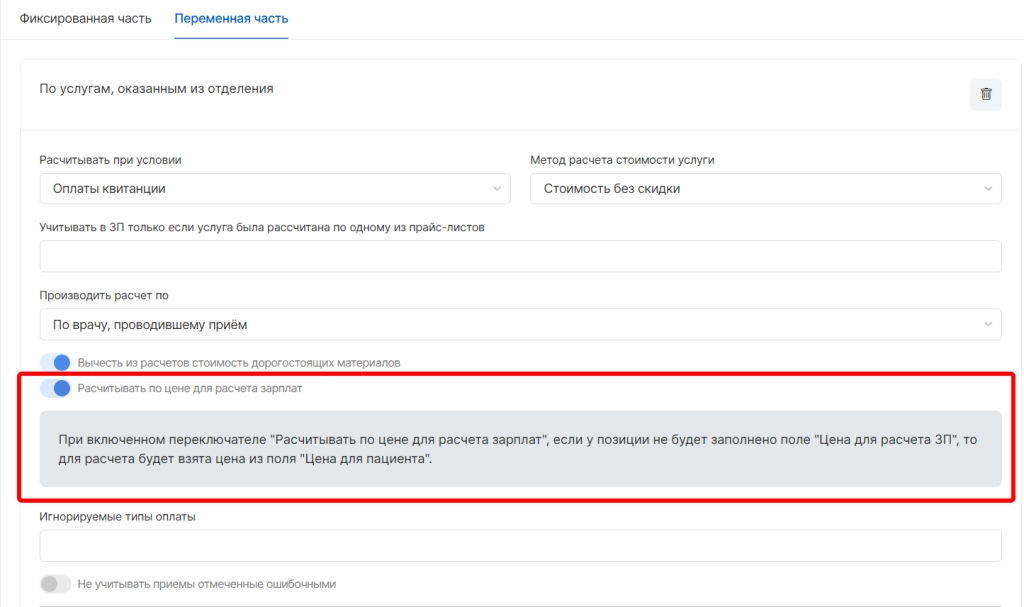Click chevron arrow in "По врачу, проводившему приём" field
Image resolution: width=1024 pixels, height=607 pixels.
(988, 324)
